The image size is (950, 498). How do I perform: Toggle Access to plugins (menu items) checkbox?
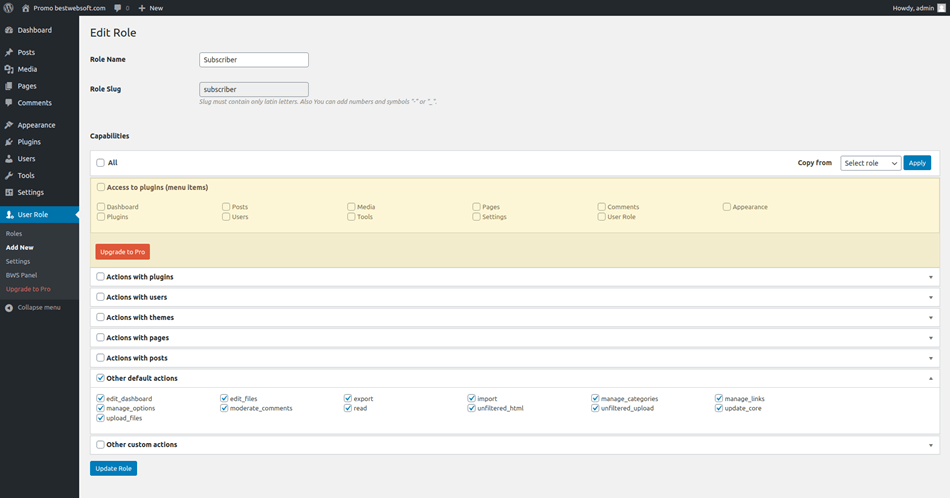pyautogui.click(x=101, y=187)
